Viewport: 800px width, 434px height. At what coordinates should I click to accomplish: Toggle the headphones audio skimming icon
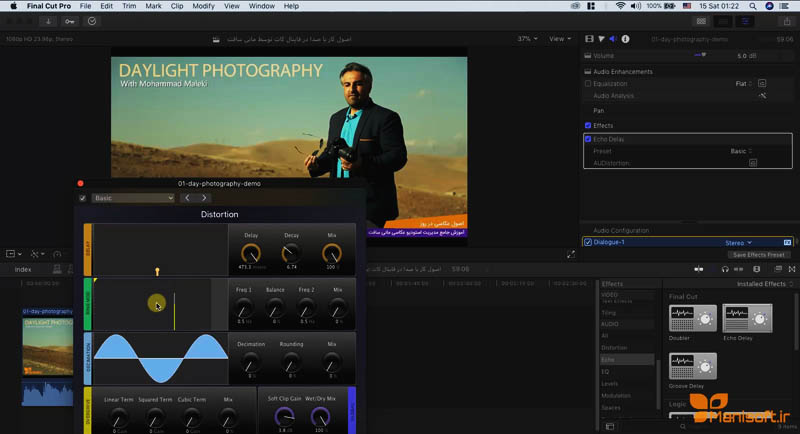click(x=725, y=269)
